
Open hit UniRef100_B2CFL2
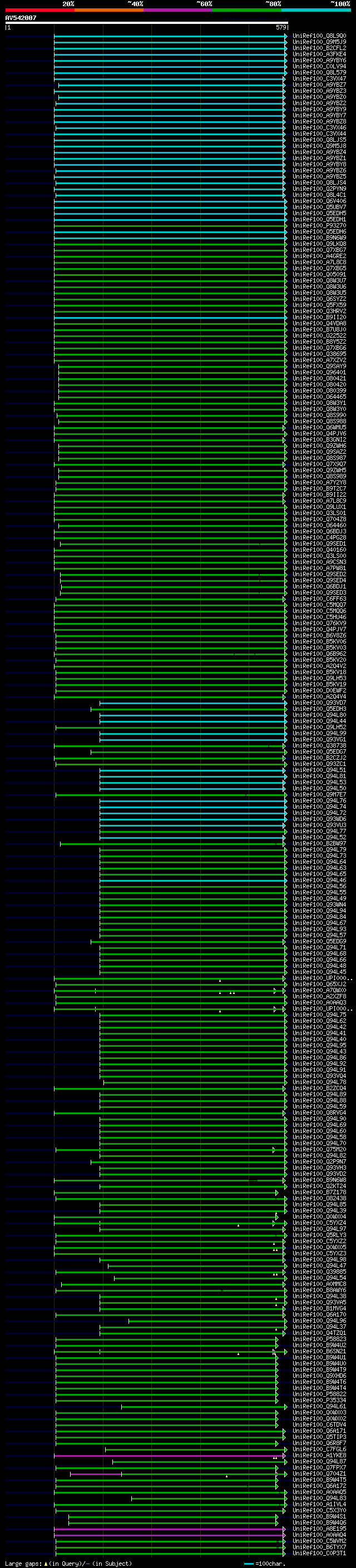pyautogui.click(x=319, y=48)
